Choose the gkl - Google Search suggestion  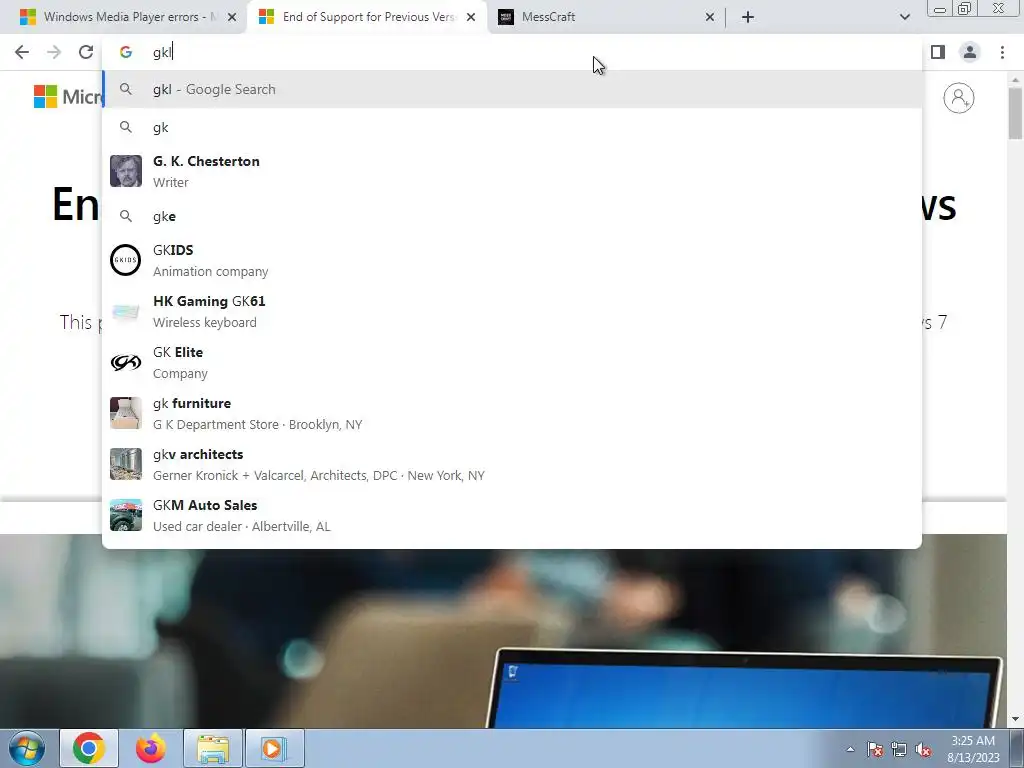[512, 89]
